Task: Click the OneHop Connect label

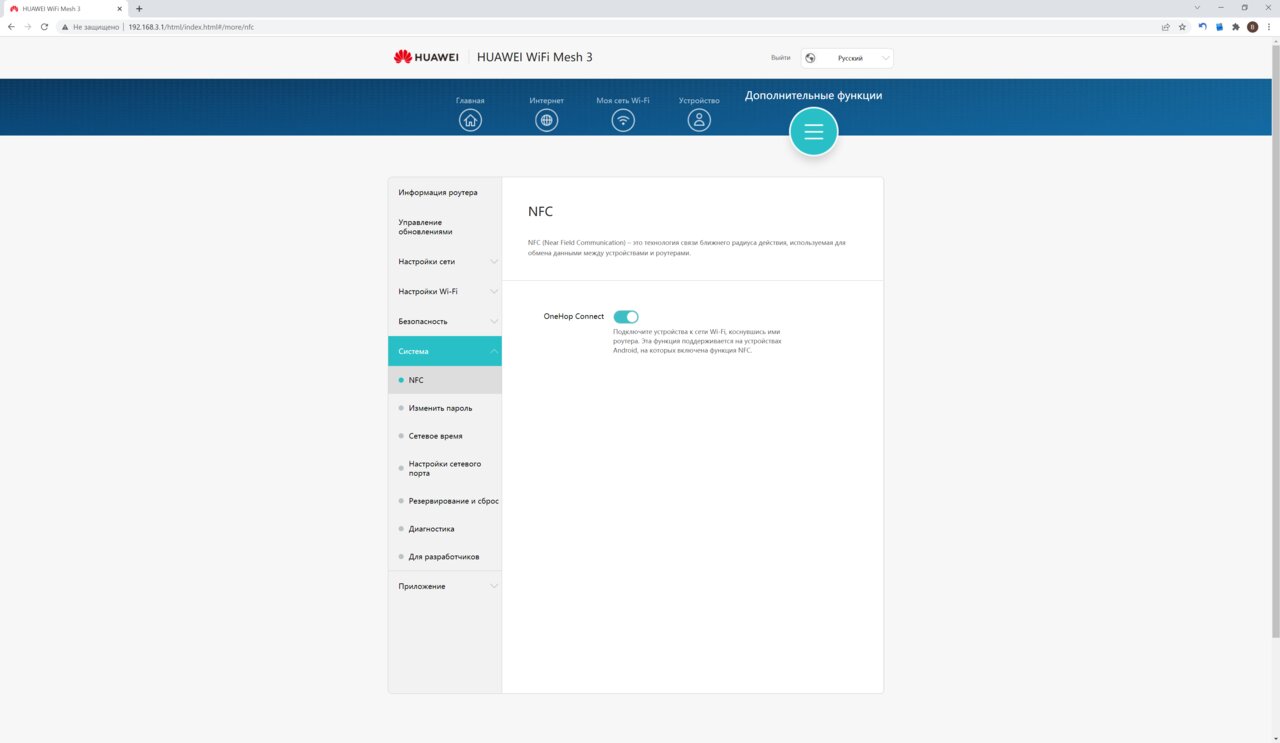Action: pyautogui.click(x=574, y=317)
